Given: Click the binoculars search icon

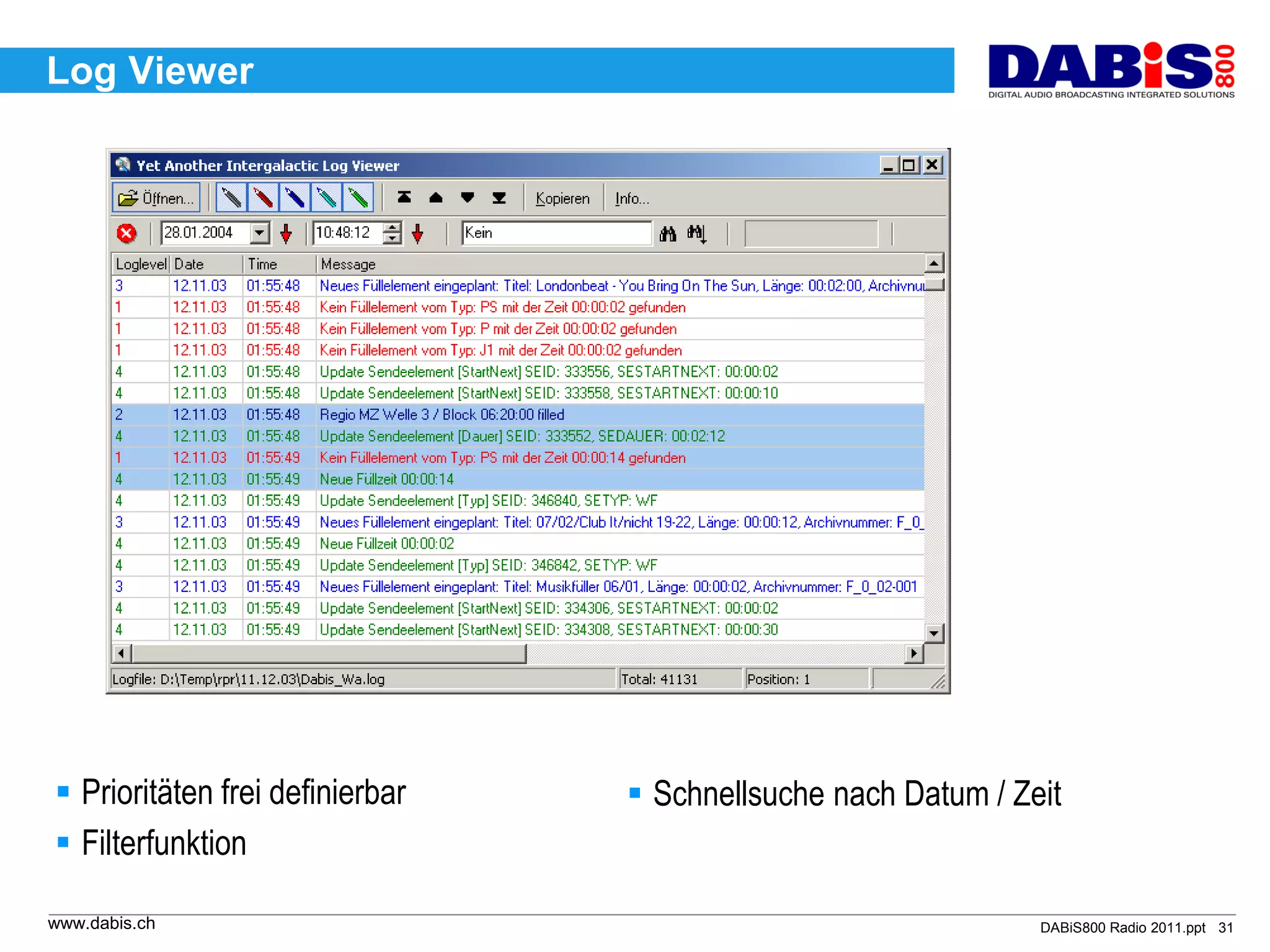Looking at the screenshot, I should (668, 234).
